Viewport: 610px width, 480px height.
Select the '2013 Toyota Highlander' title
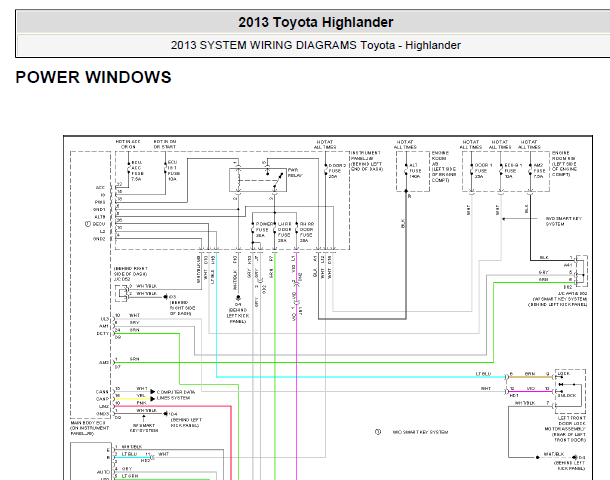tap(316, 23)
